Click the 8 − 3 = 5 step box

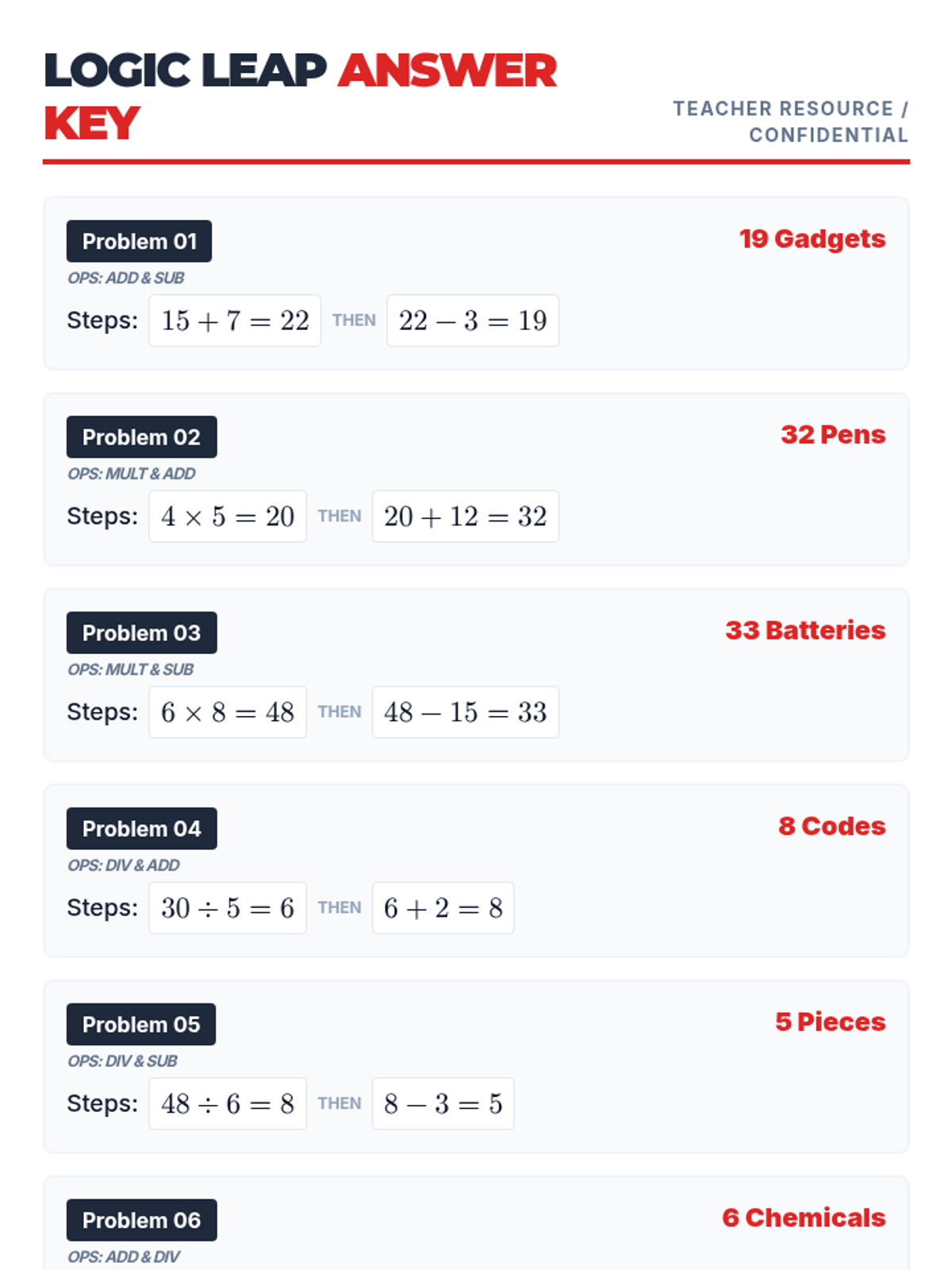tap(443, 1103)
